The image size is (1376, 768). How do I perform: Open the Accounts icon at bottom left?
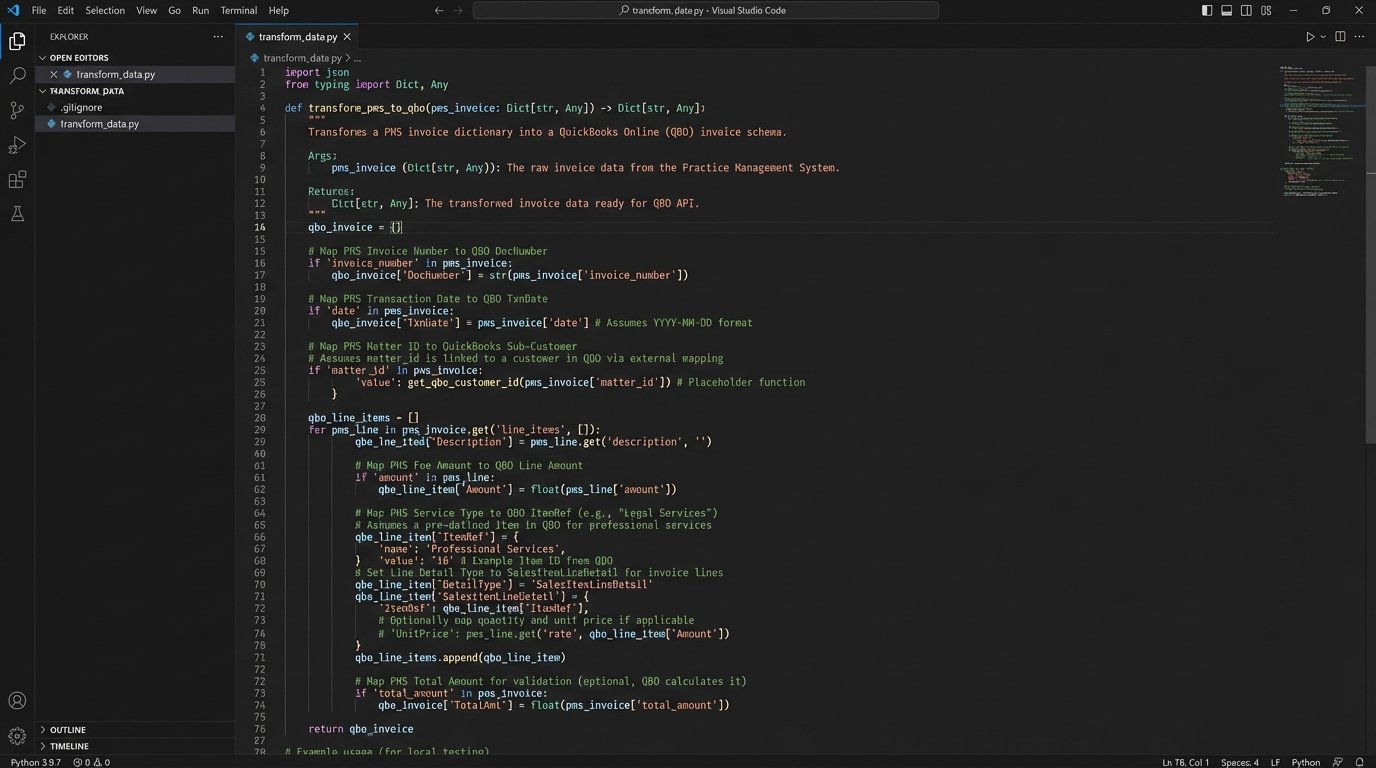pos(16,701)
